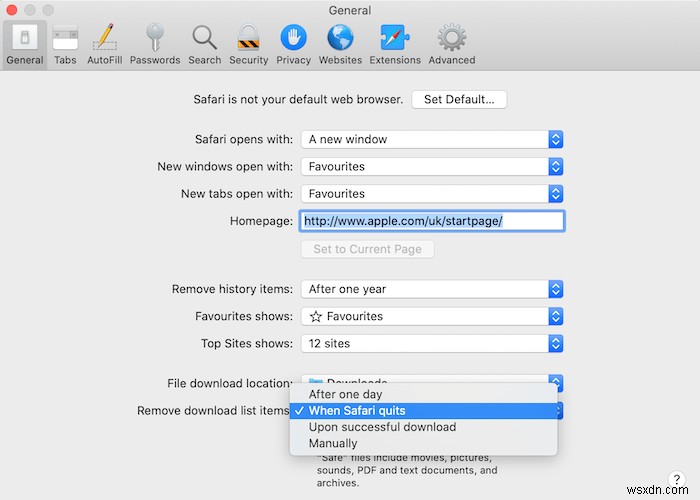The image size is (700, 500).
Task: Open the Top Sites shows dropdown
Action: (x=432, y=344)
